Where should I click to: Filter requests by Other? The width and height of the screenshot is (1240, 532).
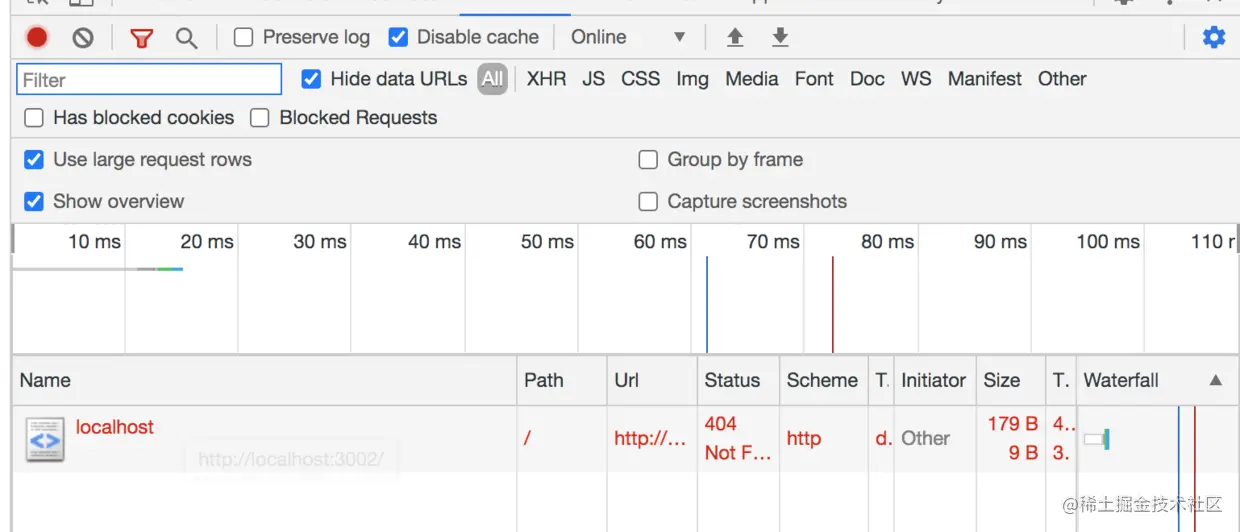point(1062,79)
